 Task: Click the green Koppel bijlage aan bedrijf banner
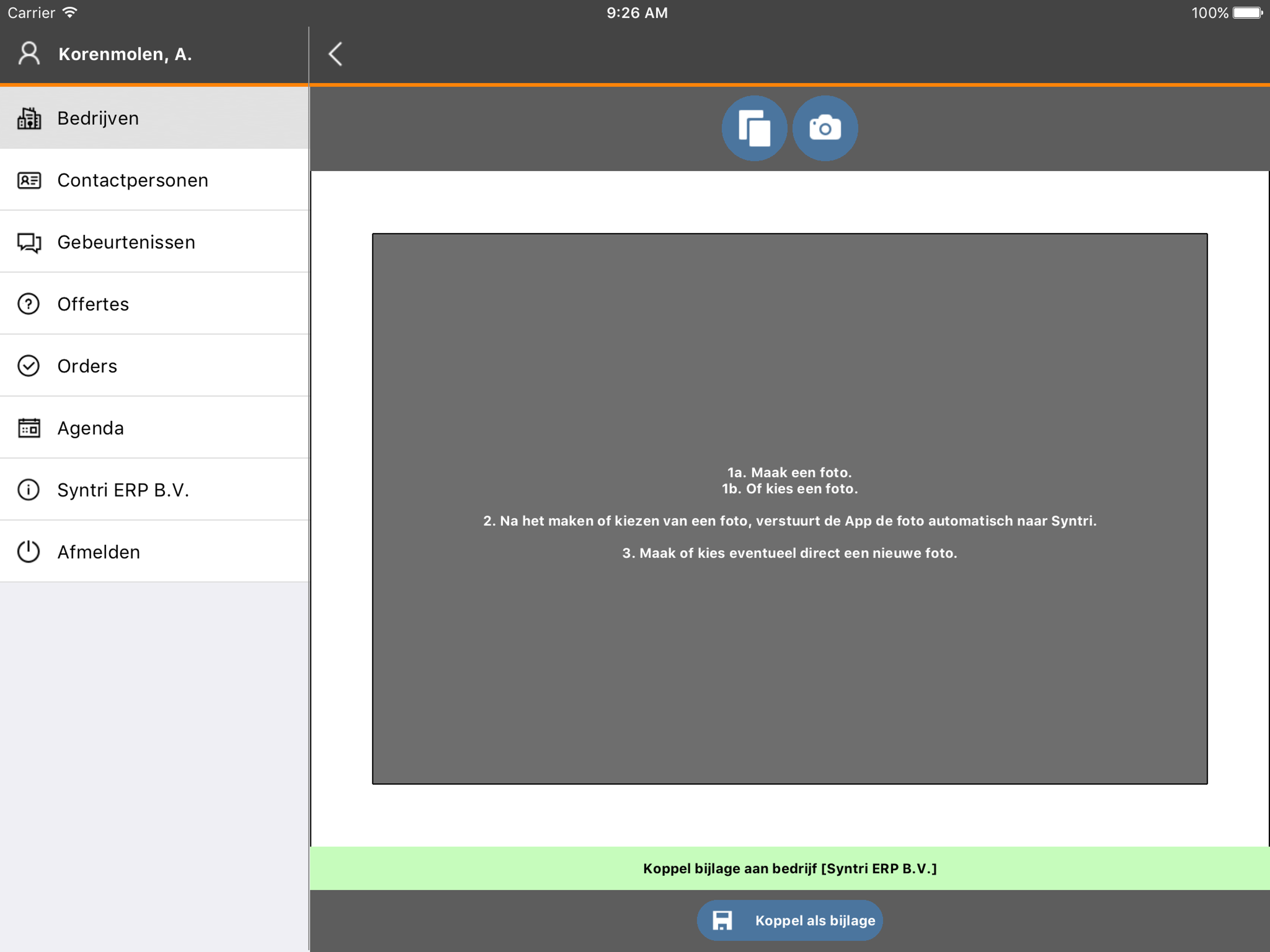coord(789,868)
